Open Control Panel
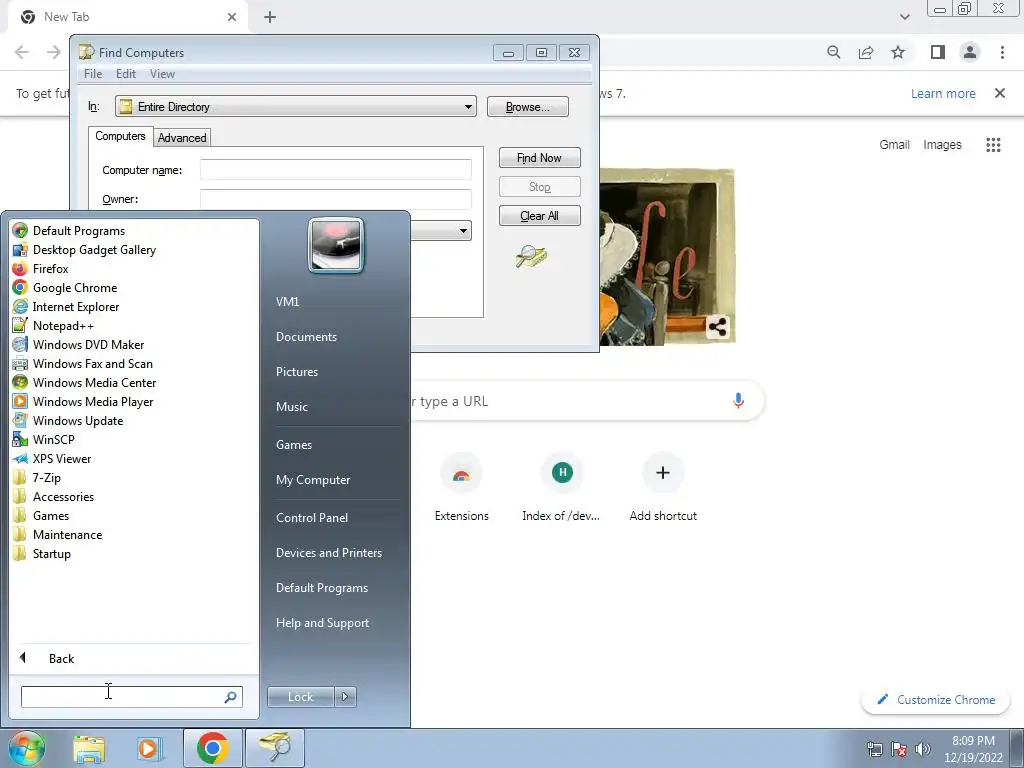 (x=312, y=518)
